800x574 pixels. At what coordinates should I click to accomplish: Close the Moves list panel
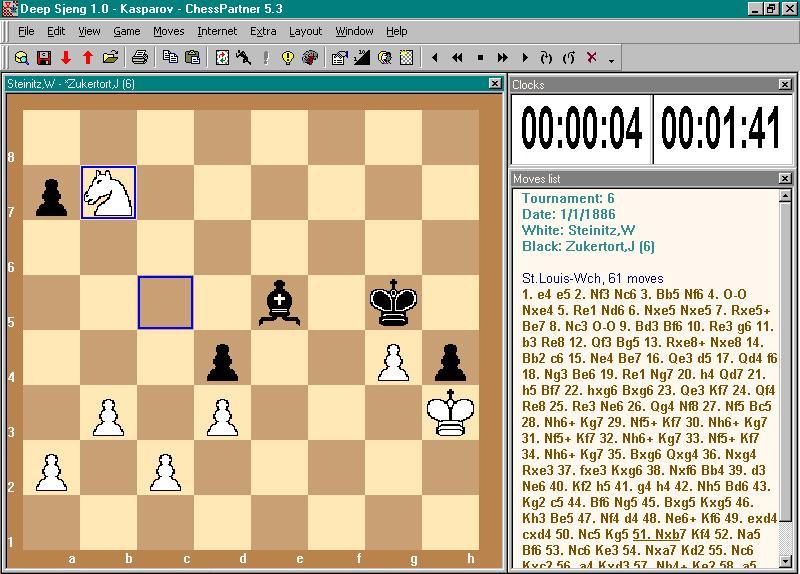(784, 179)
